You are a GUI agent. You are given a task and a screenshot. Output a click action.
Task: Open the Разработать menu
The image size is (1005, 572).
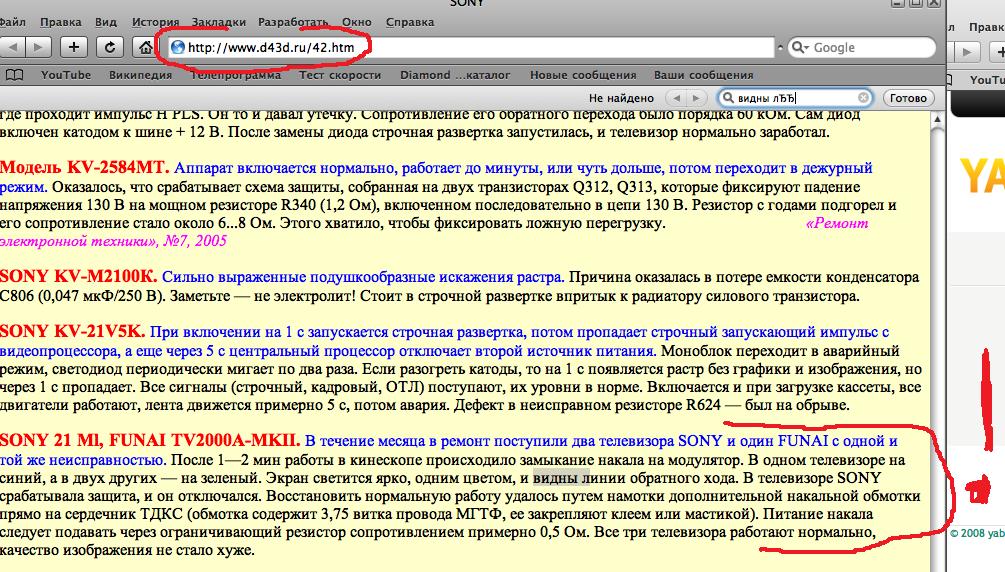pyautogui.click(x=293, y=22)
